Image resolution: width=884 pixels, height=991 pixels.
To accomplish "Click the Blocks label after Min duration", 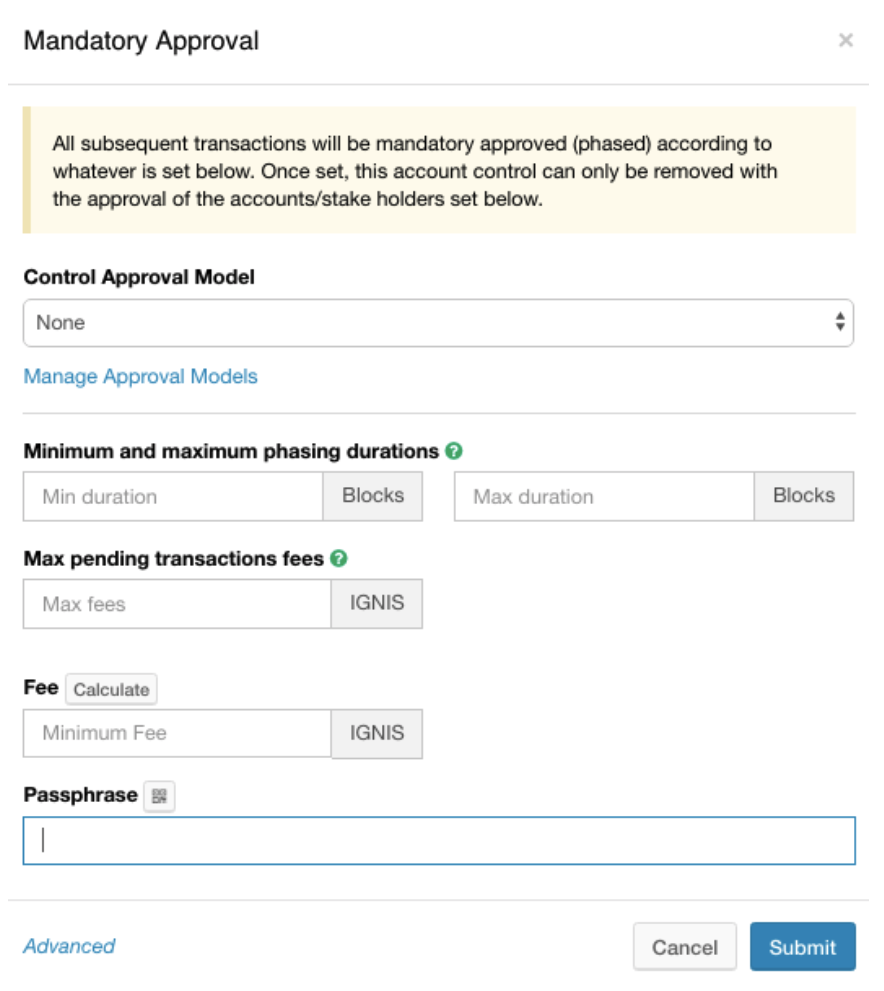I will click(373, 496).
